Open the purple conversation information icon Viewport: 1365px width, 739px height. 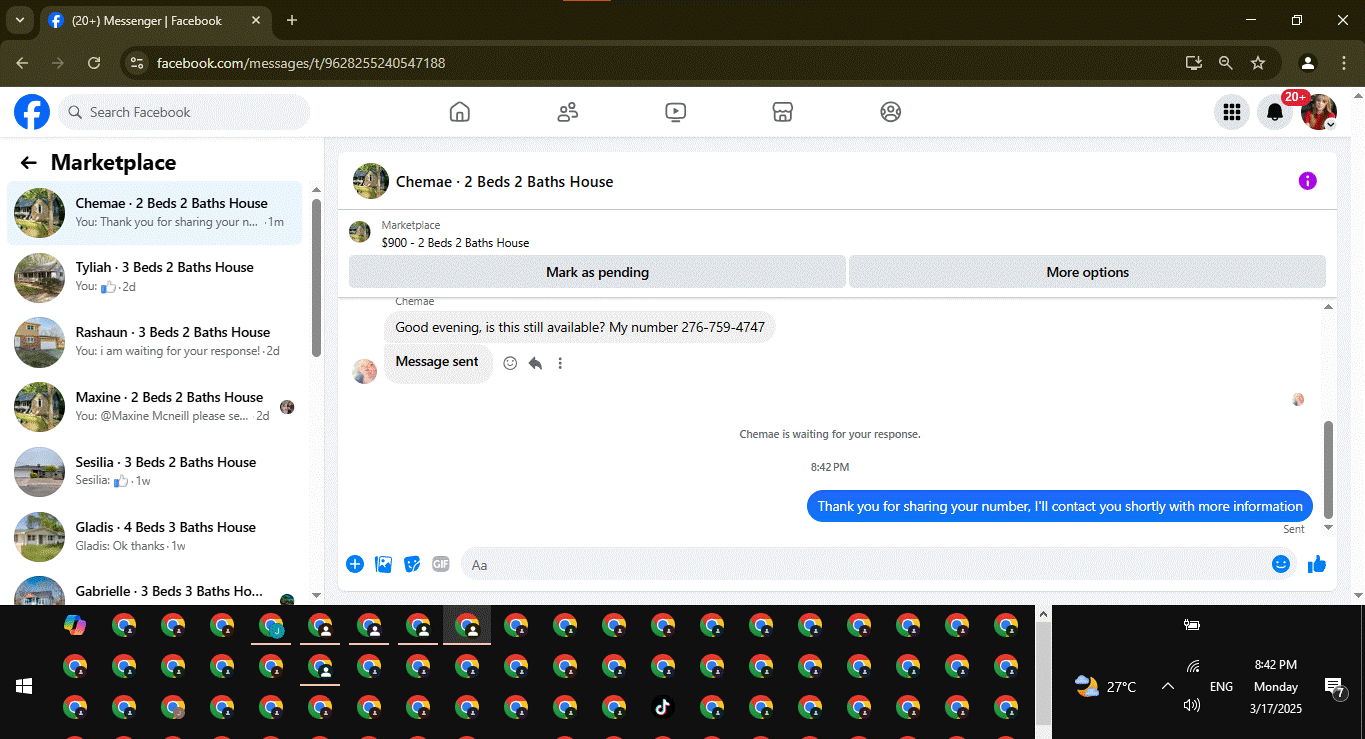[1307, 181]
